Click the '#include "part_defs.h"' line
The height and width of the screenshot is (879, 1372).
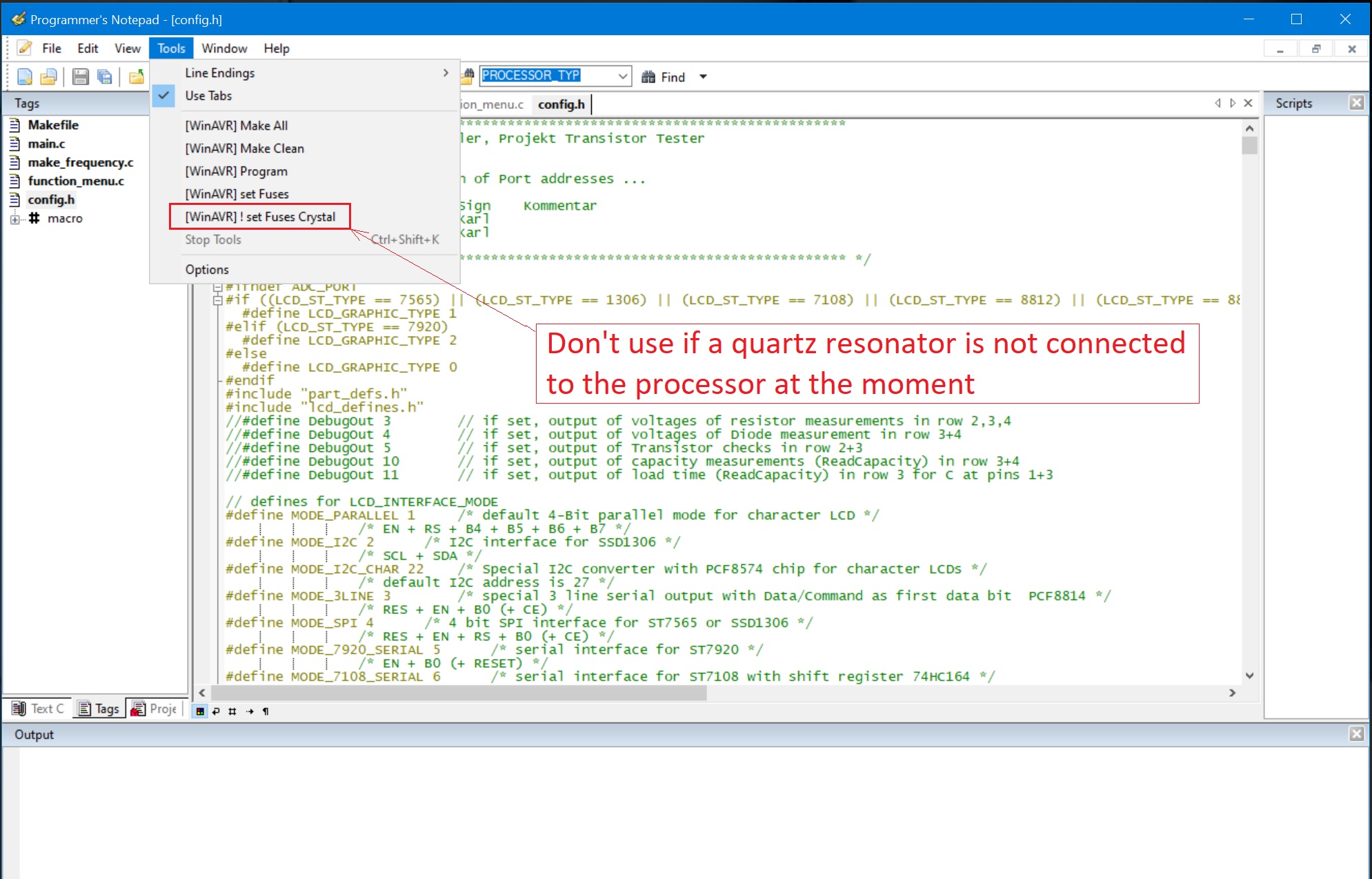(x=317, y=394)
